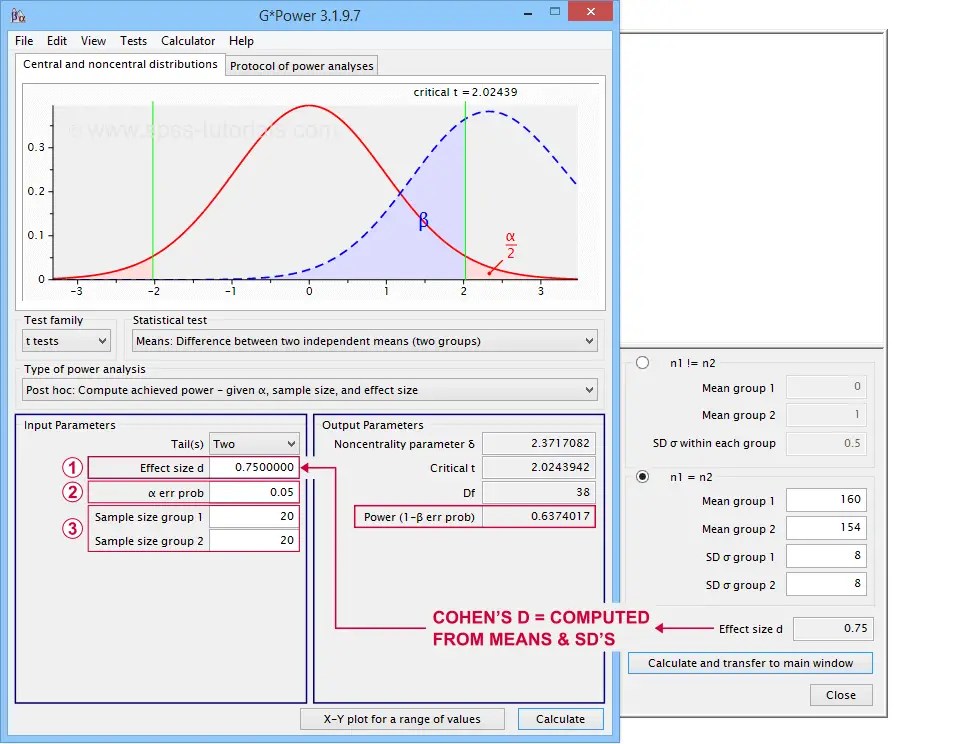Select the n1 = n2 radio button

coord(641,475)
